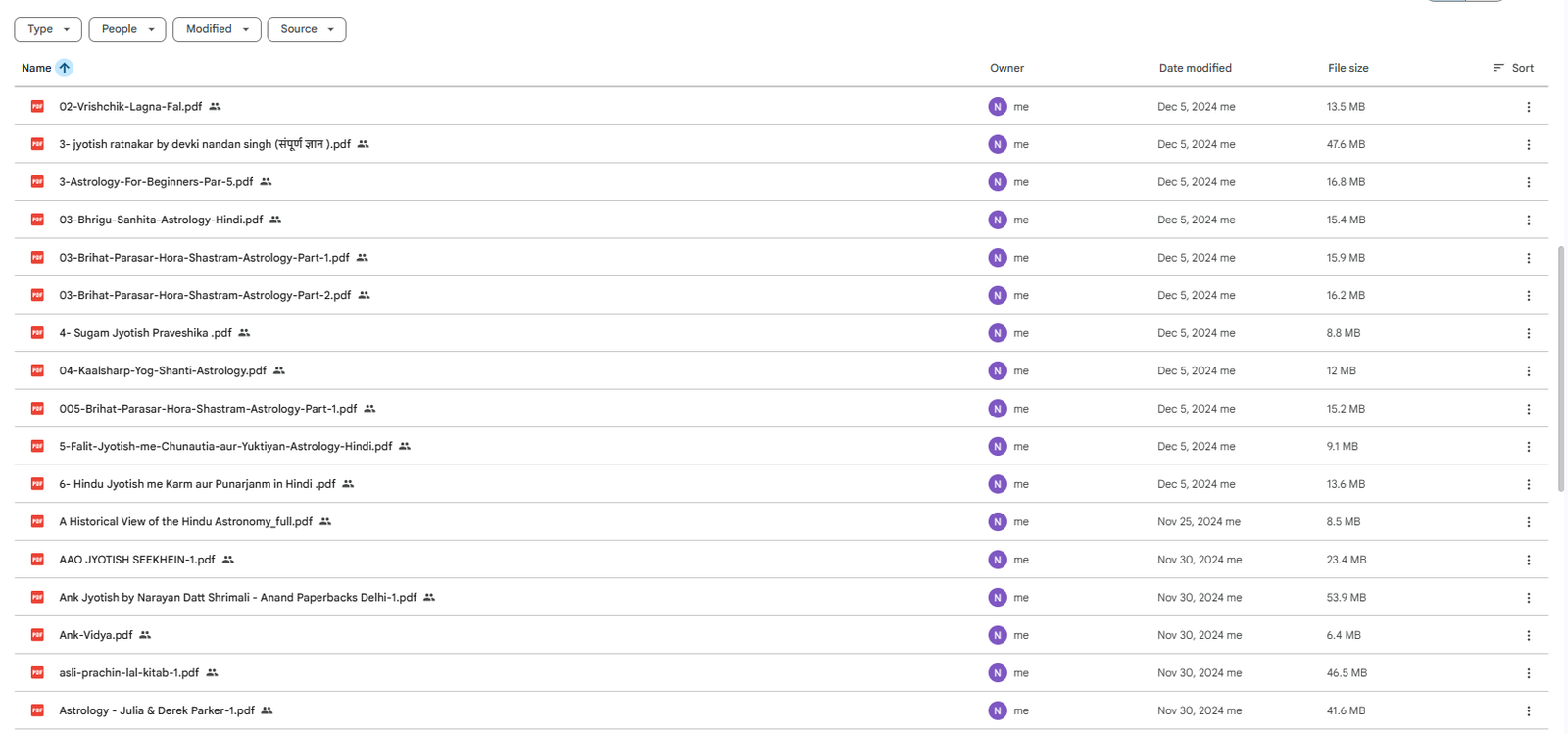Viewport: 1568px width, 734px height.
Task: Toggle the Name sort direction arrow
Action: point(65,68)
